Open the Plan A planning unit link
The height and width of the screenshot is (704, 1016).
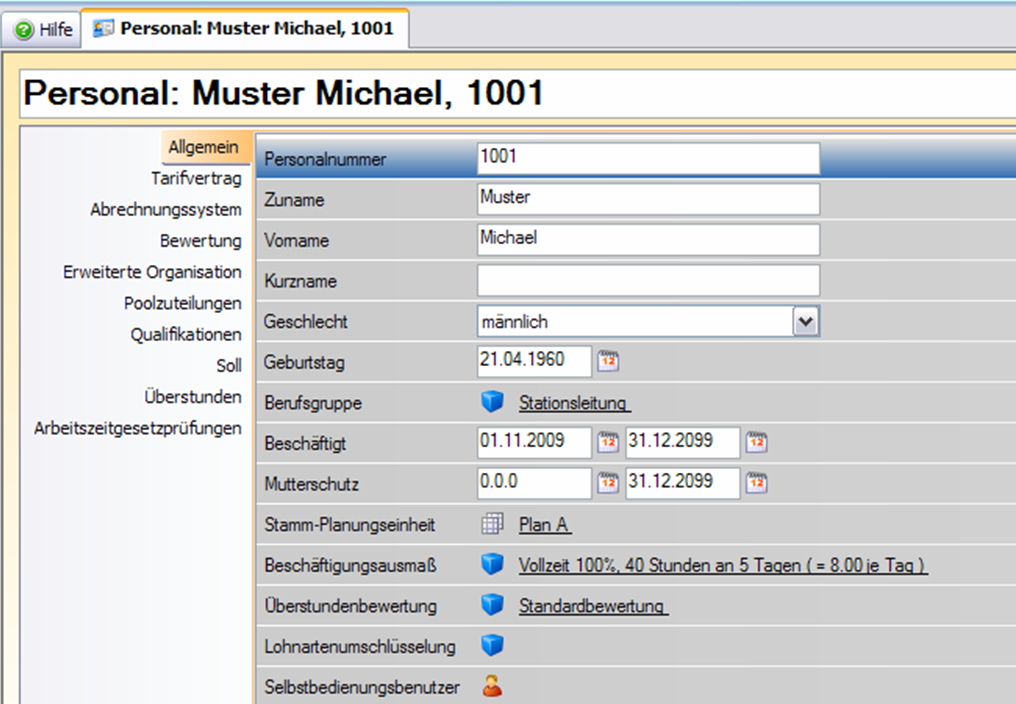pyautogui.click(x=545, y=526)
